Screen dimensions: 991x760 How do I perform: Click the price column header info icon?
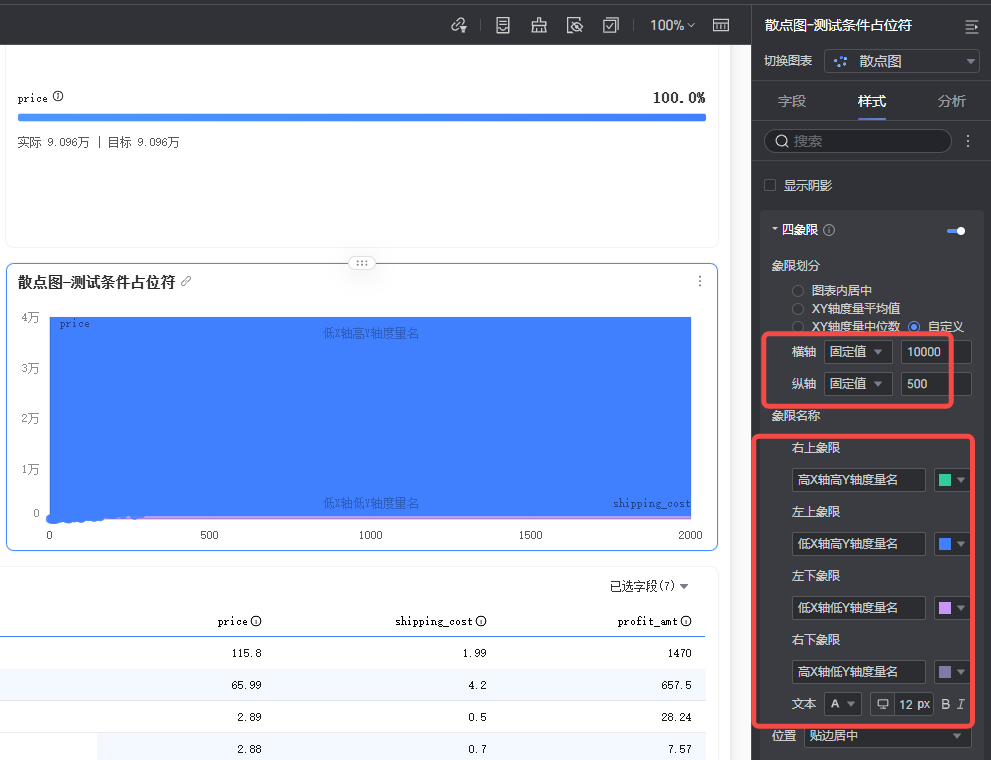pyautogui.click(x=256, y=621)
